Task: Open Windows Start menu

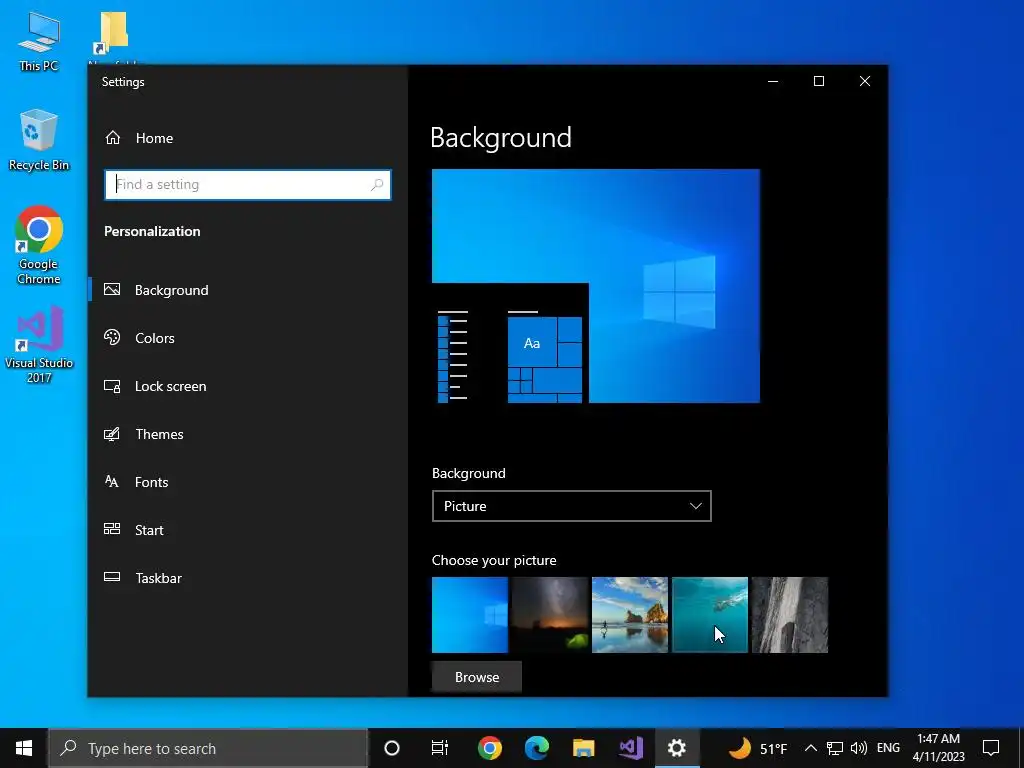Action: click(x=24, y=748)
